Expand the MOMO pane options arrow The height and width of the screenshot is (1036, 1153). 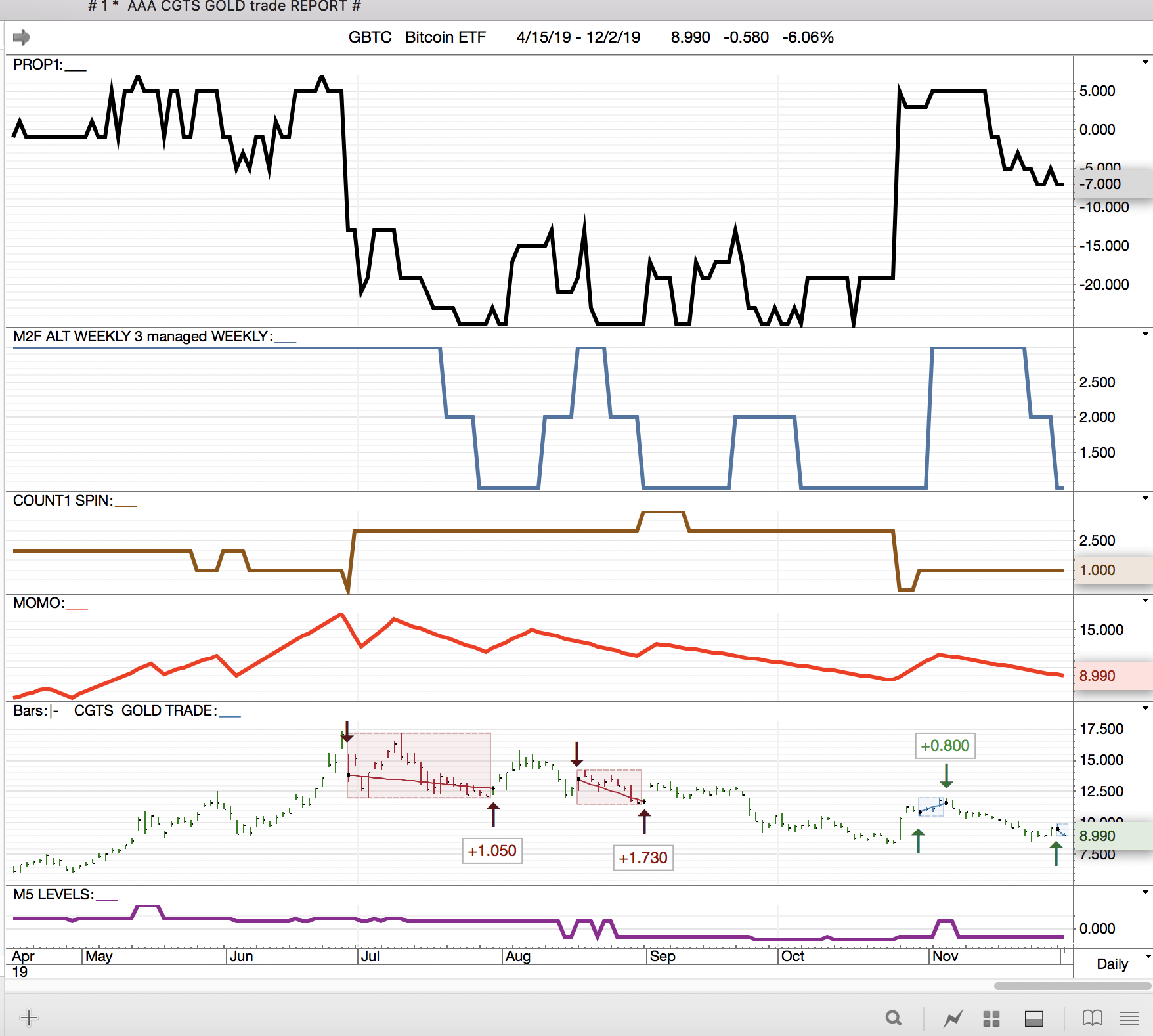[x=1146, y=601]
